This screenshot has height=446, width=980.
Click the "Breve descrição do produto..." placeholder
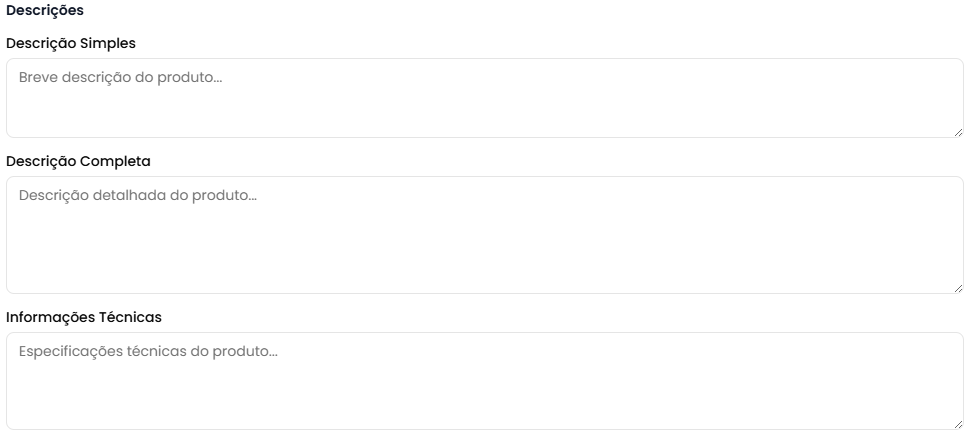tap(120, 78)
